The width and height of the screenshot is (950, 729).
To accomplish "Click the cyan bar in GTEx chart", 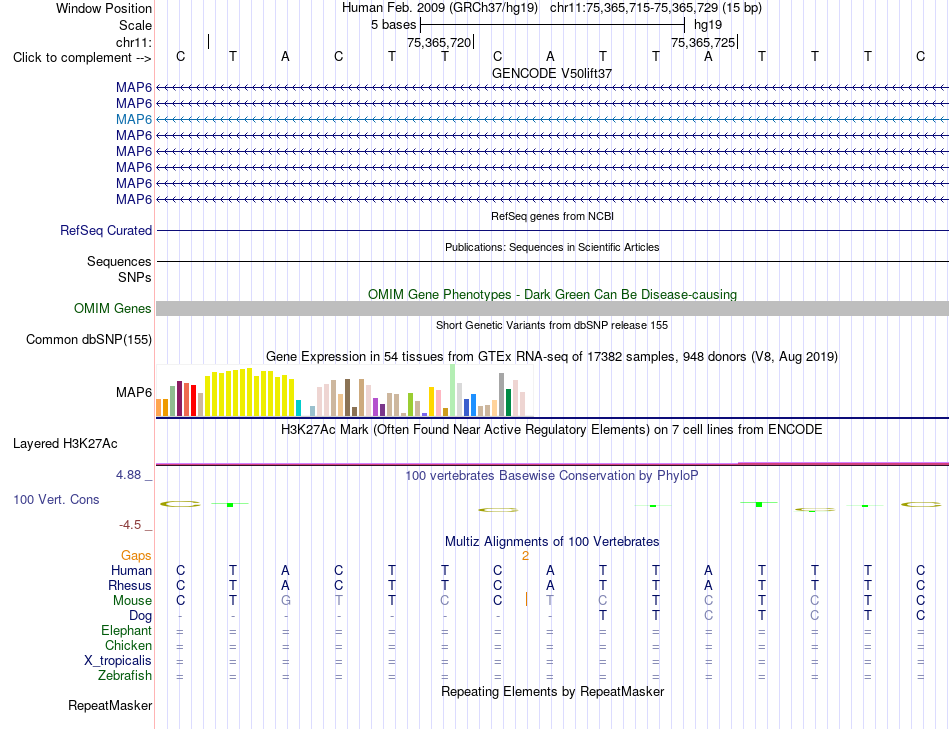I will 299,408.
